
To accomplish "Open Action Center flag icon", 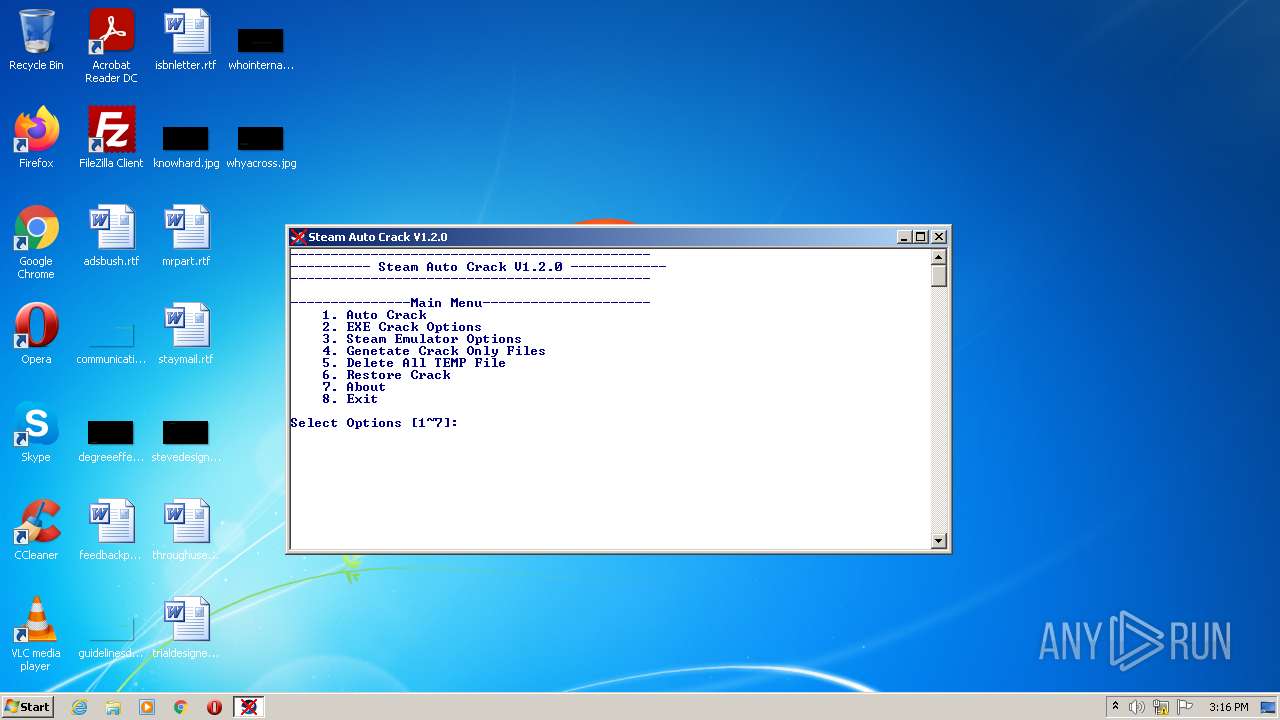I will point(1185,707).
